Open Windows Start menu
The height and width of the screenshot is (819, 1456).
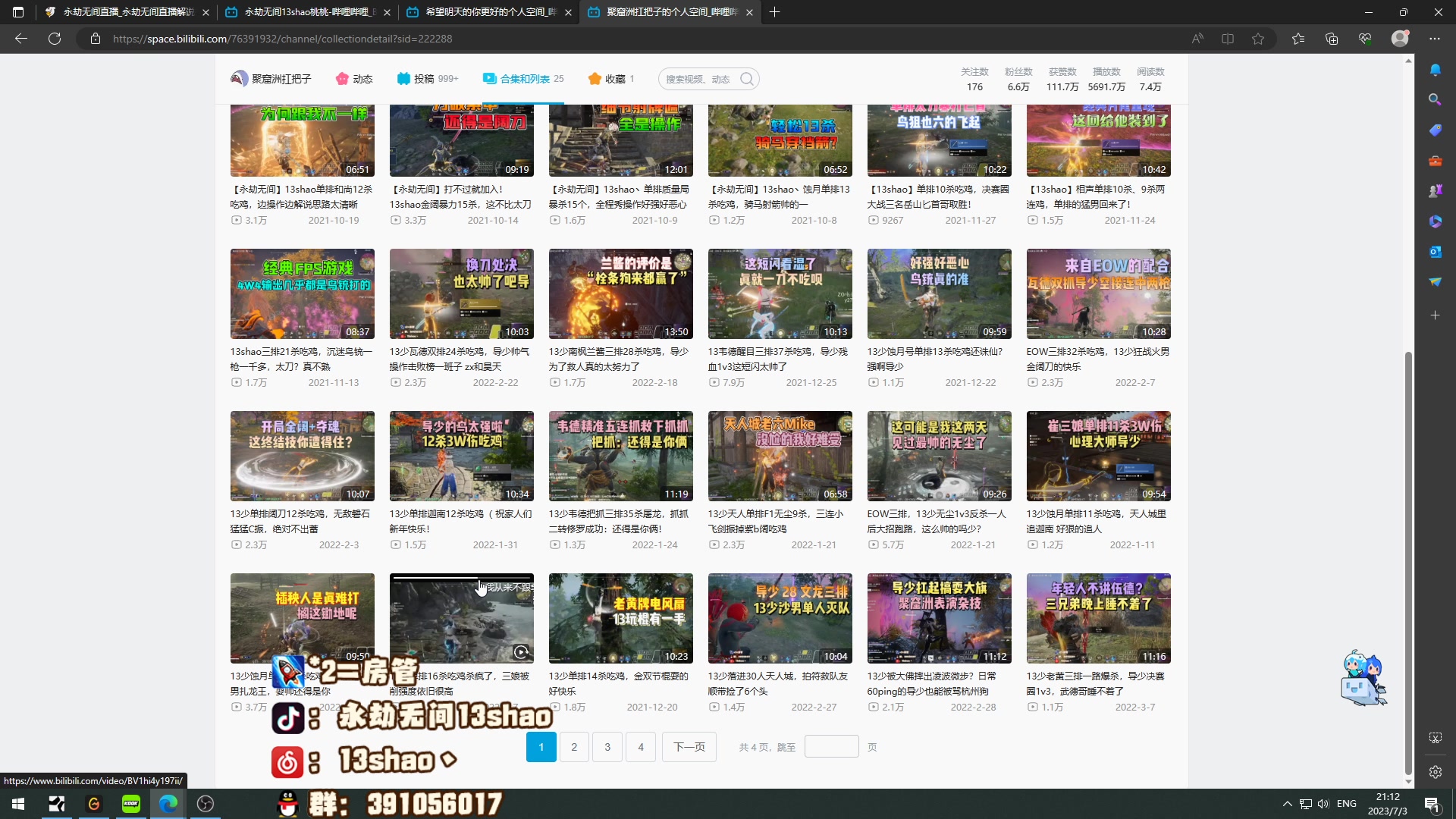(18, 804)
